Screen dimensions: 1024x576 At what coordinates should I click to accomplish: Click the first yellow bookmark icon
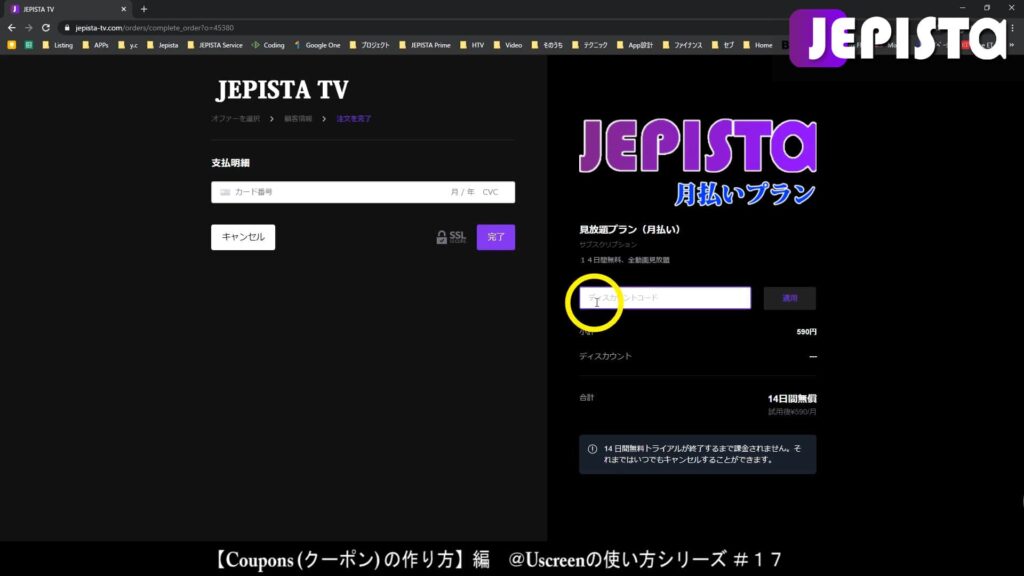pos(11,45)
